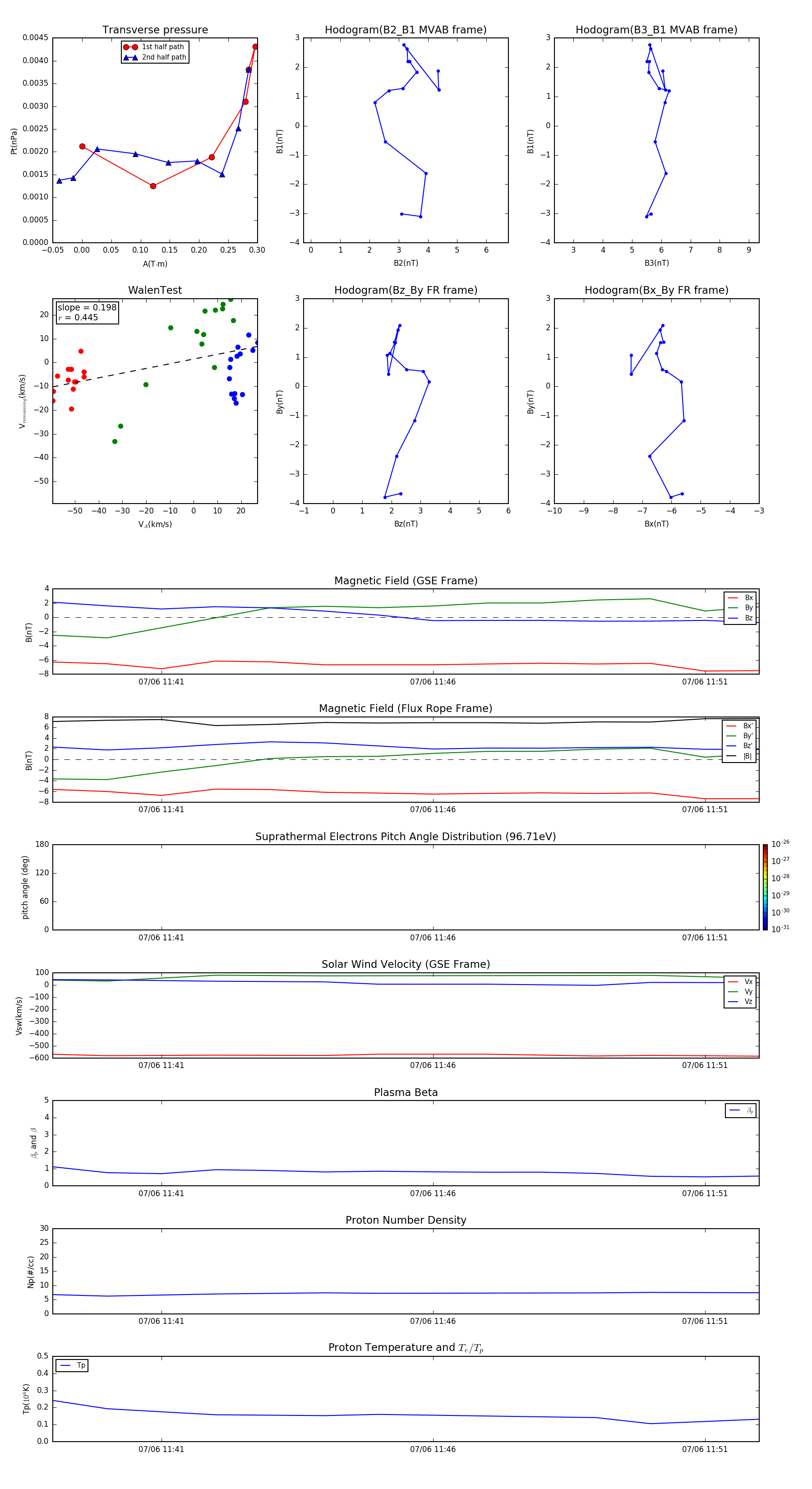The image size is (812, 1489).
Task: Click the "Bz(nT)" x-axis label
Action: click(x=406, y=524)
